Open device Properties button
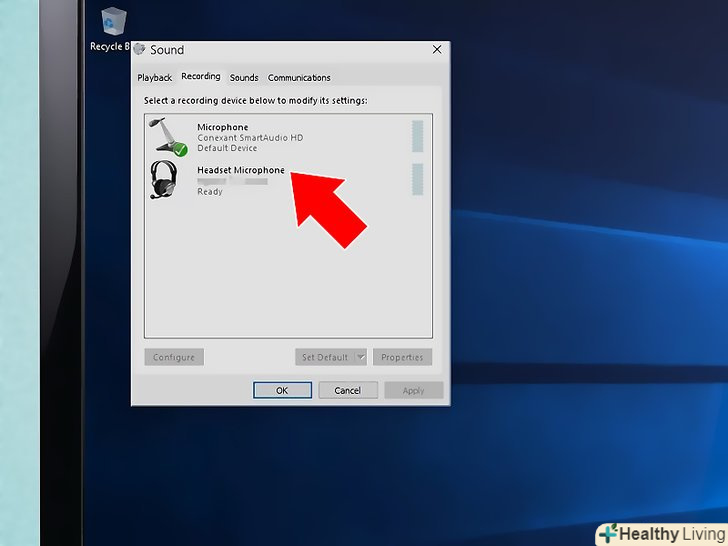Image resolution: width=728 pixels, height=546 pixels. (x=402, y=357)
